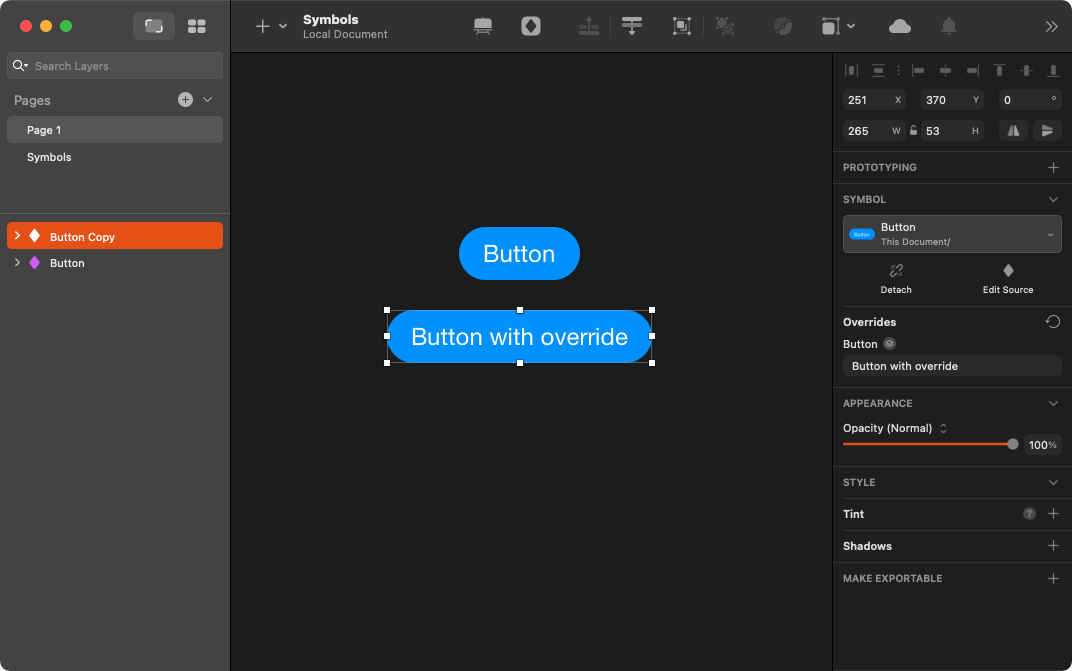This screenshot has width=1072, height=671.
Task: Open the Button symbol source dropdown
Action: click(x=952, y=234)
